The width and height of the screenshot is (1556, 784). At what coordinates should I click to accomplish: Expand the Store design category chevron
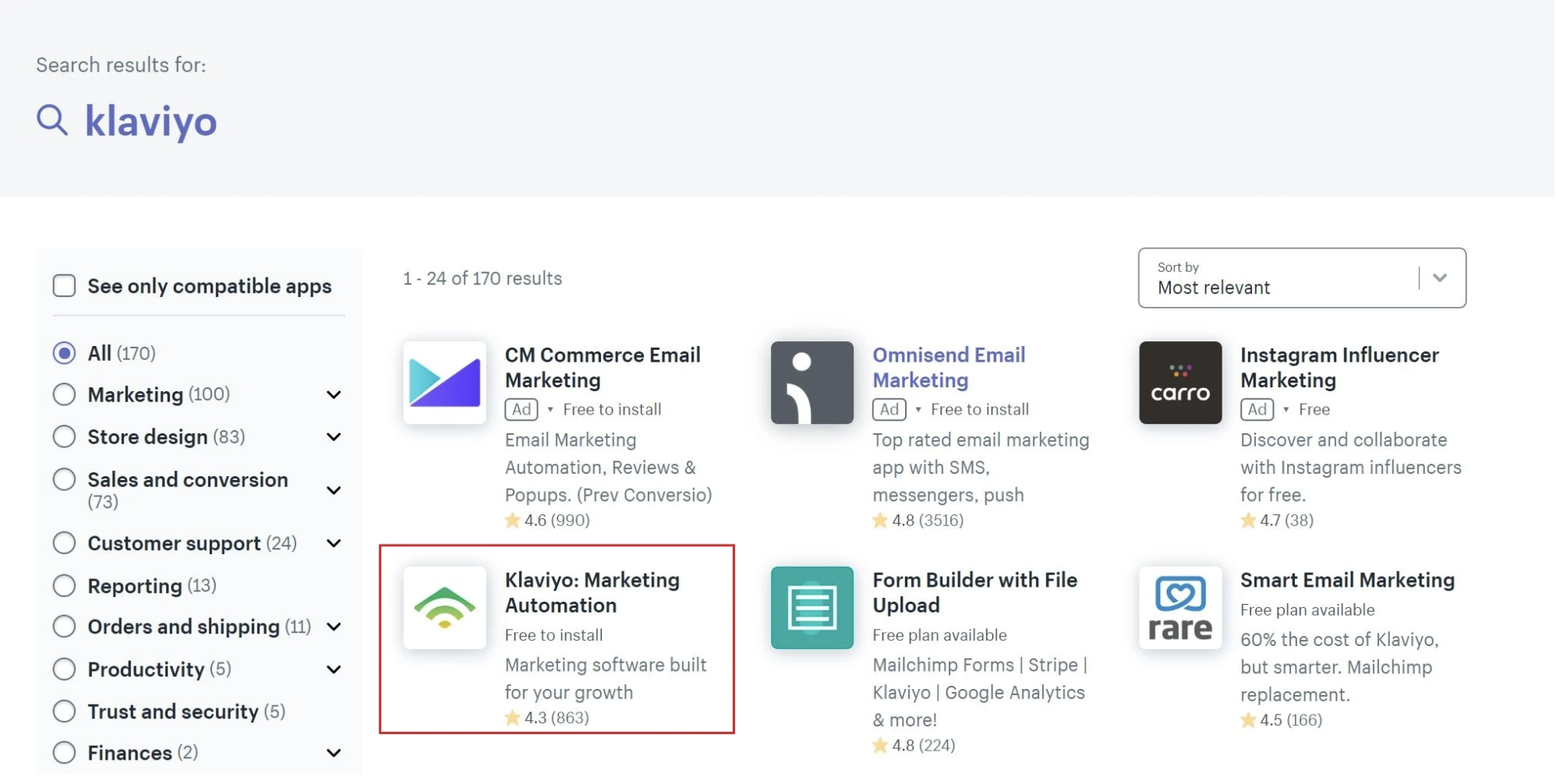pos(334,437)
